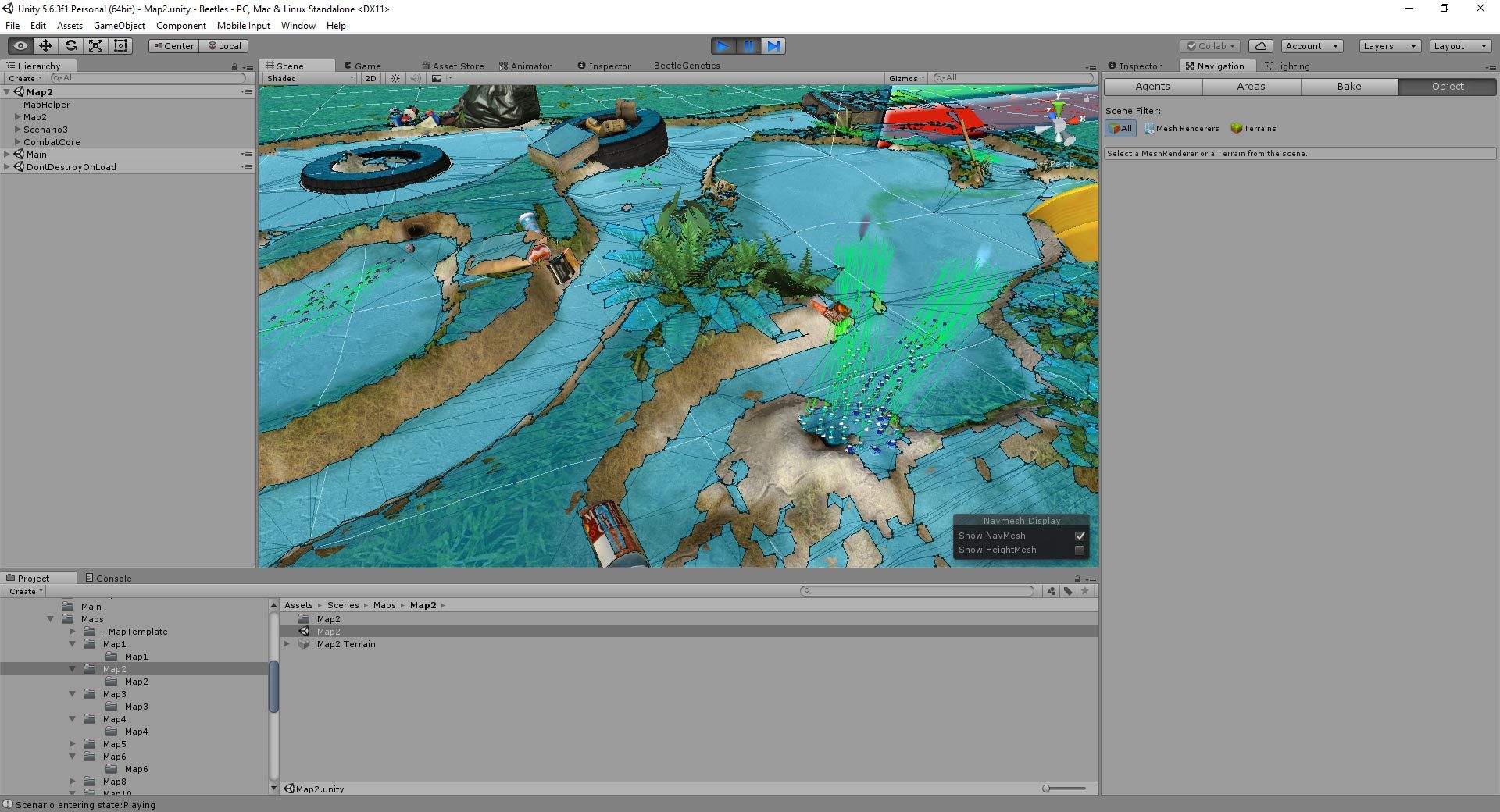The width and height of the screenshot is (1500, 812).
Task: Toggle scene lighting icon
Action: coord(396,78)
